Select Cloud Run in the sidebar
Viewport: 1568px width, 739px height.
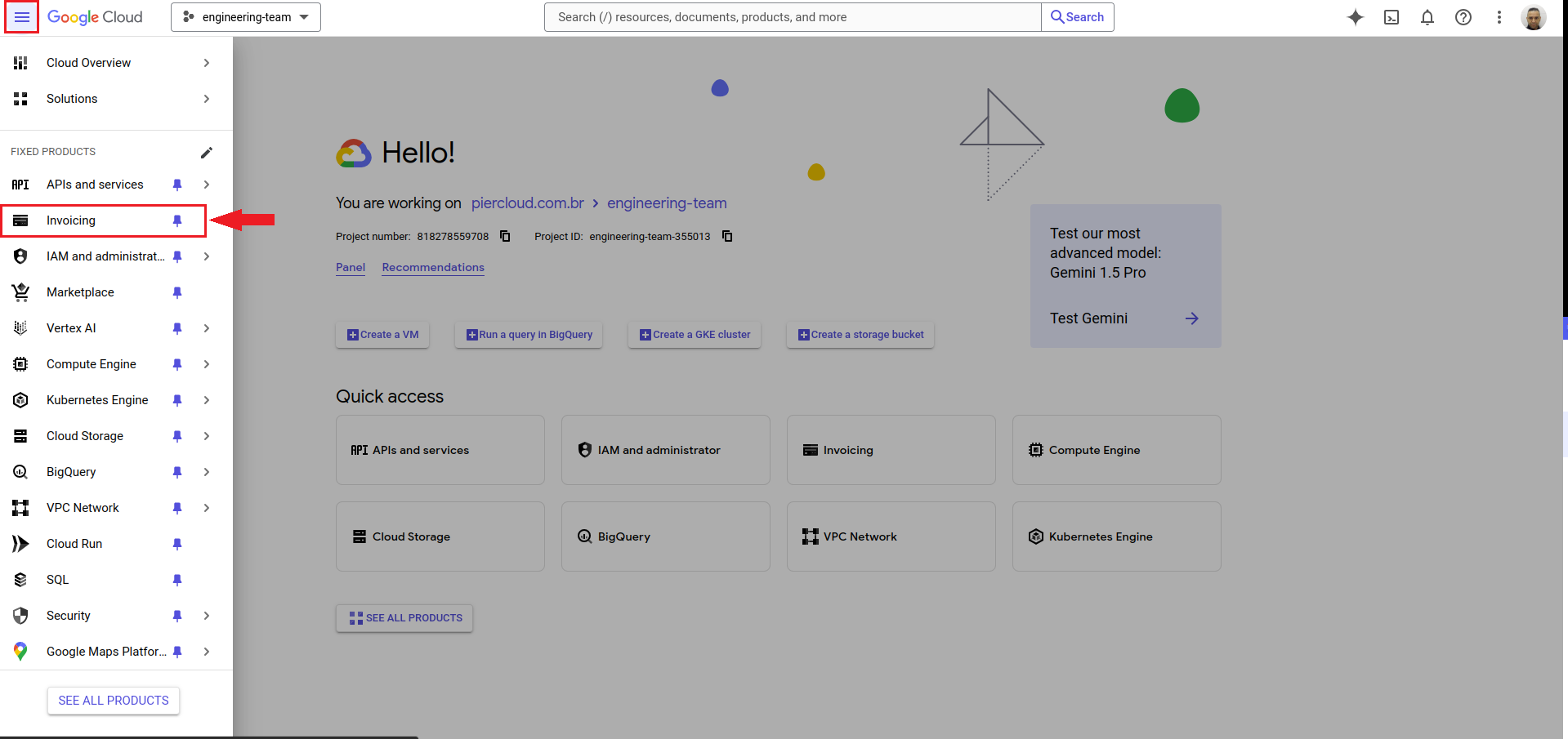tap(74, 544)
